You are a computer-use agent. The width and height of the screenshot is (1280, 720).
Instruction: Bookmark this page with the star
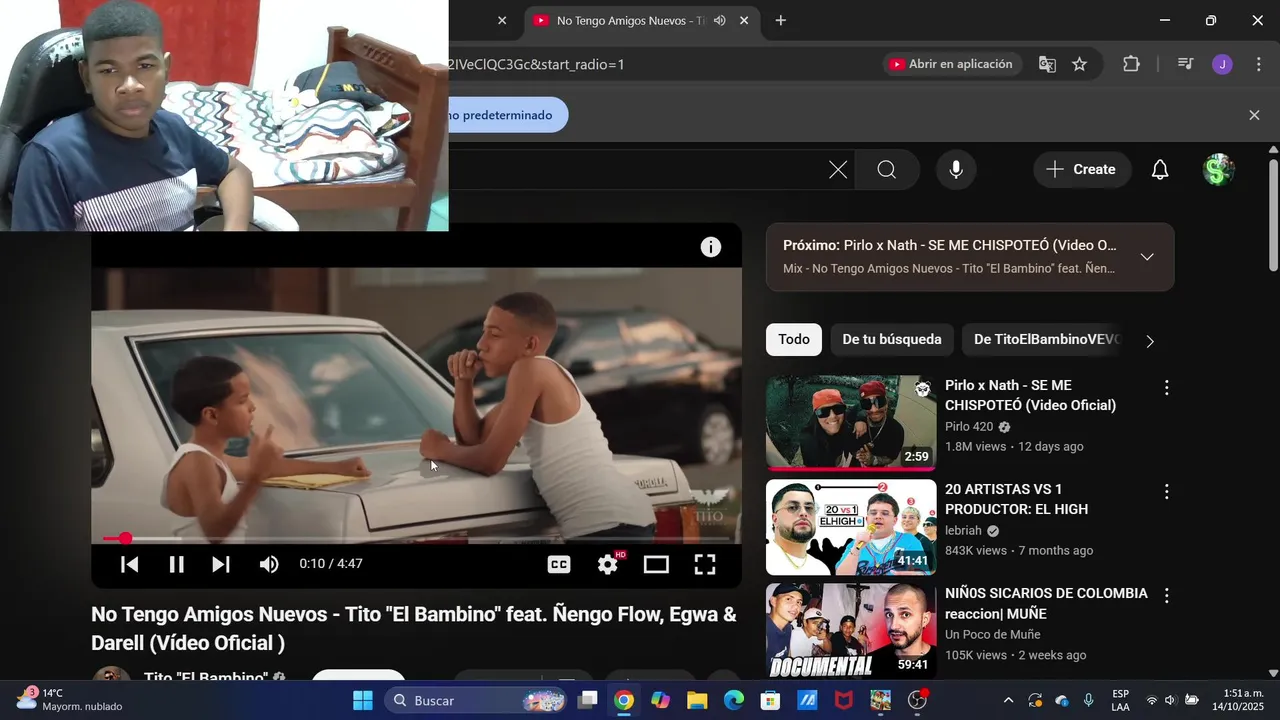[x=1080, y=64]
